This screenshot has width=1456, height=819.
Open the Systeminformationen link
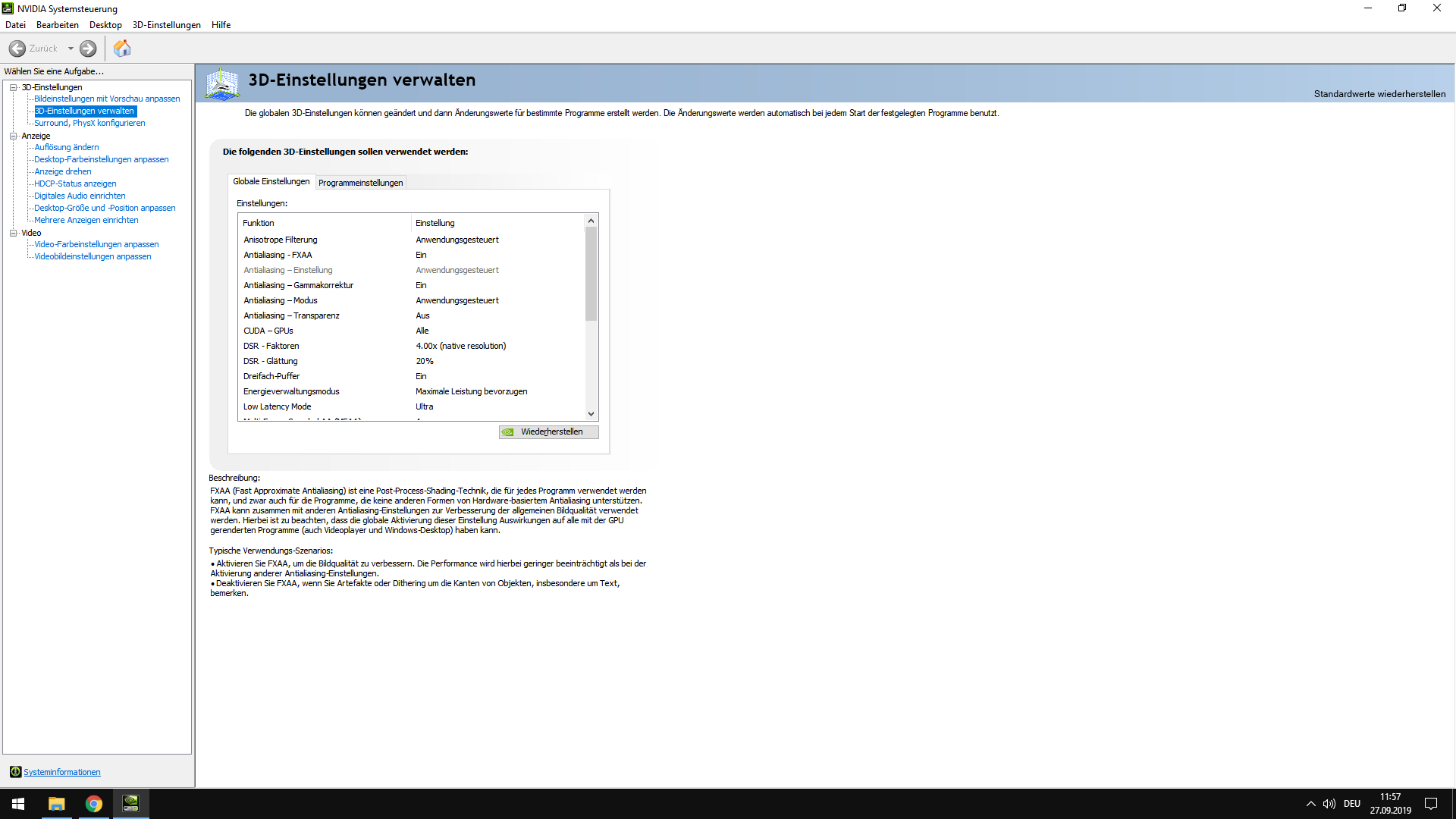[62, 772]
